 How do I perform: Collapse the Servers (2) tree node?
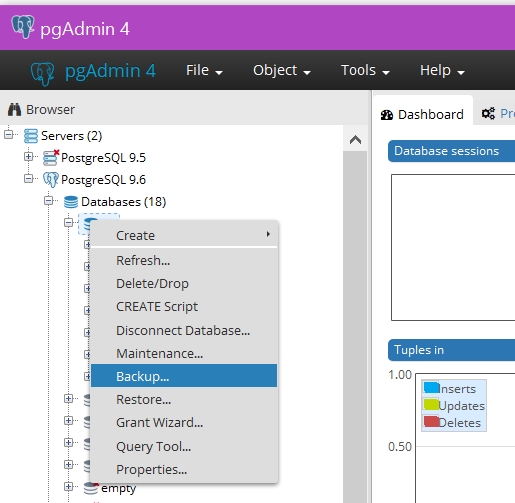tap(8, 135)
